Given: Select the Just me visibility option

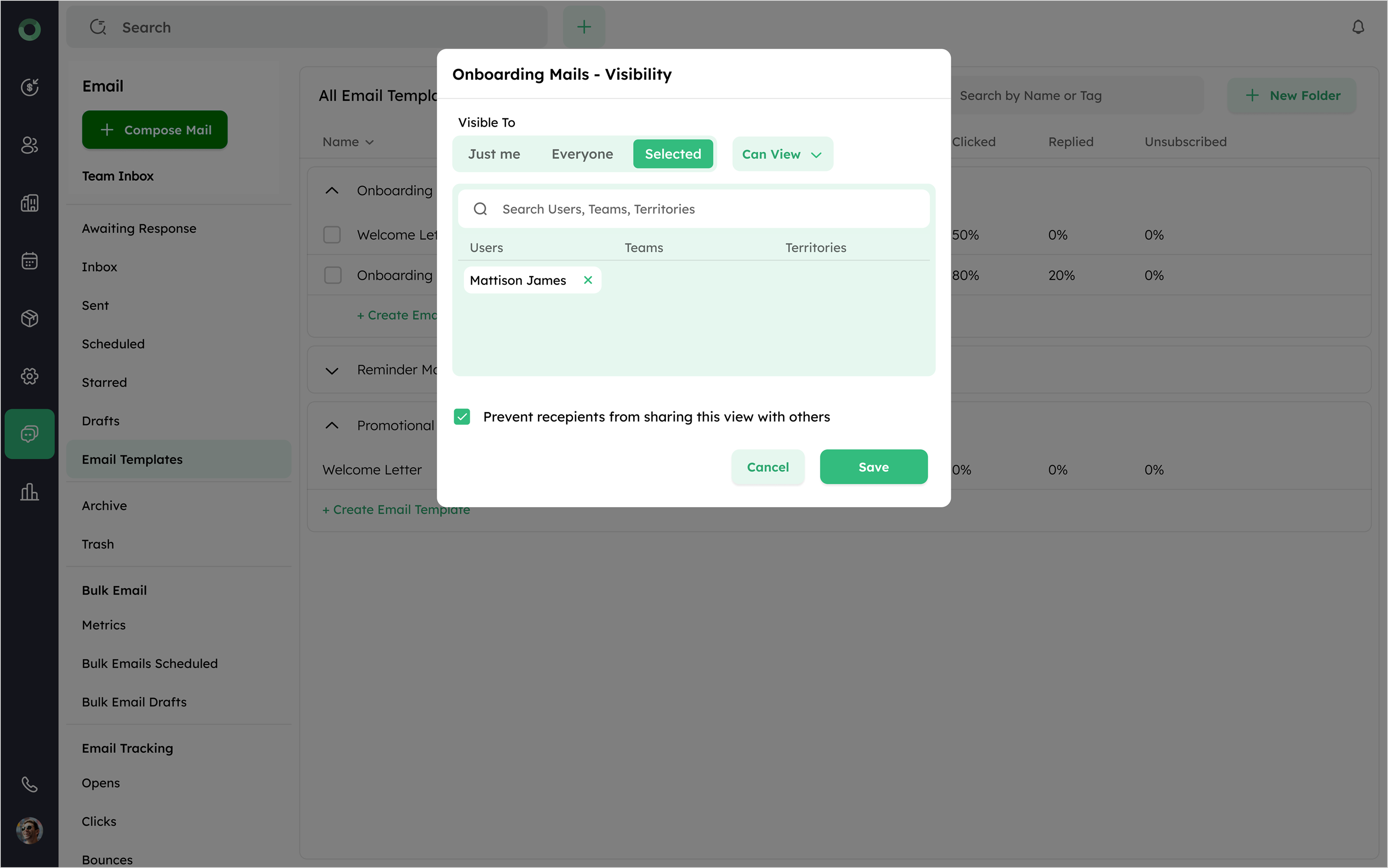Looking at the screenshot, I should coord(494,154).
